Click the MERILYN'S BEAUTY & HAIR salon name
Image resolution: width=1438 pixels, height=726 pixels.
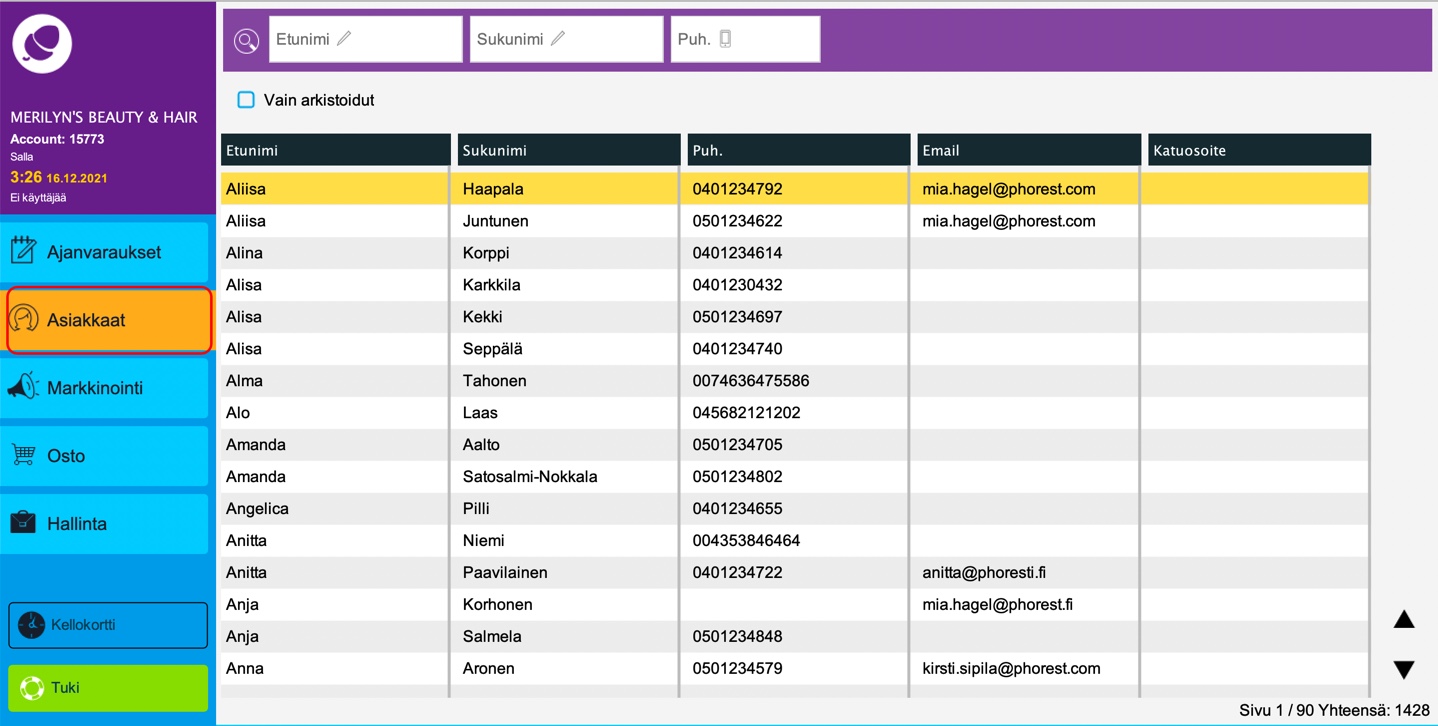pyautogui.click(x=104, y=117)
